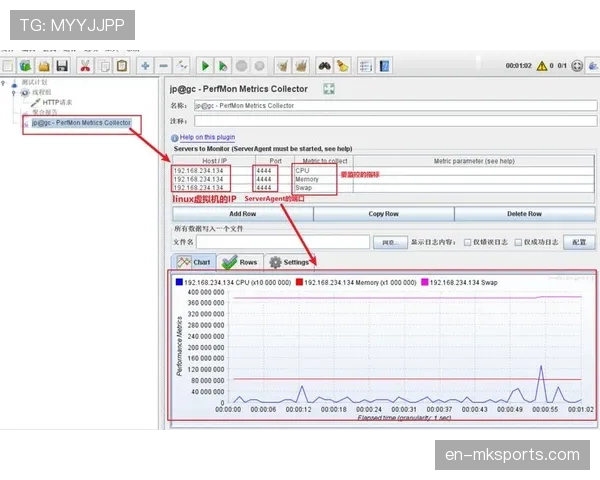
Task: Click the Add Row button
Action: pyautogui.click(x=242, y=214)
